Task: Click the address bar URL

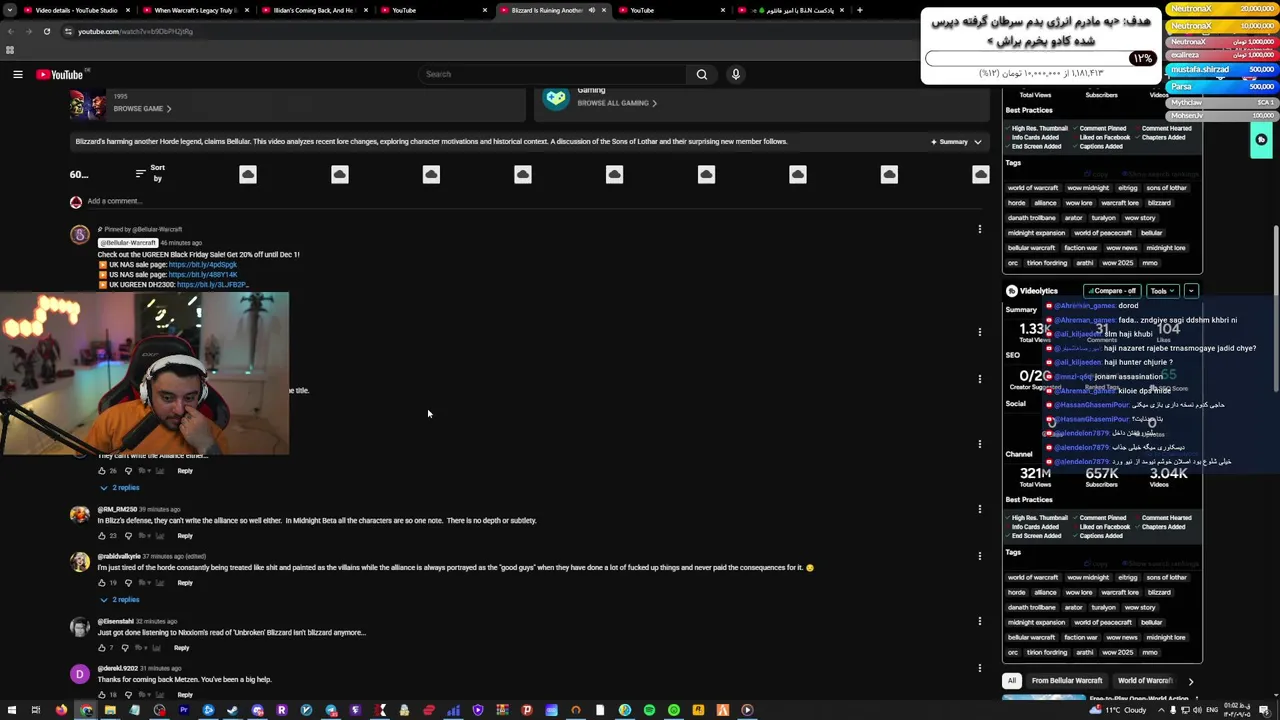Action: click(135, 31)
